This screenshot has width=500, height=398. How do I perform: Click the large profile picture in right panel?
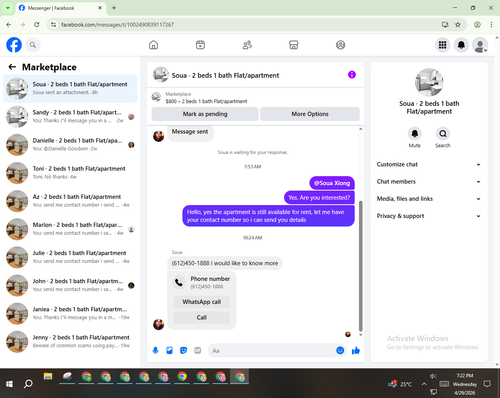coord(429,82)
